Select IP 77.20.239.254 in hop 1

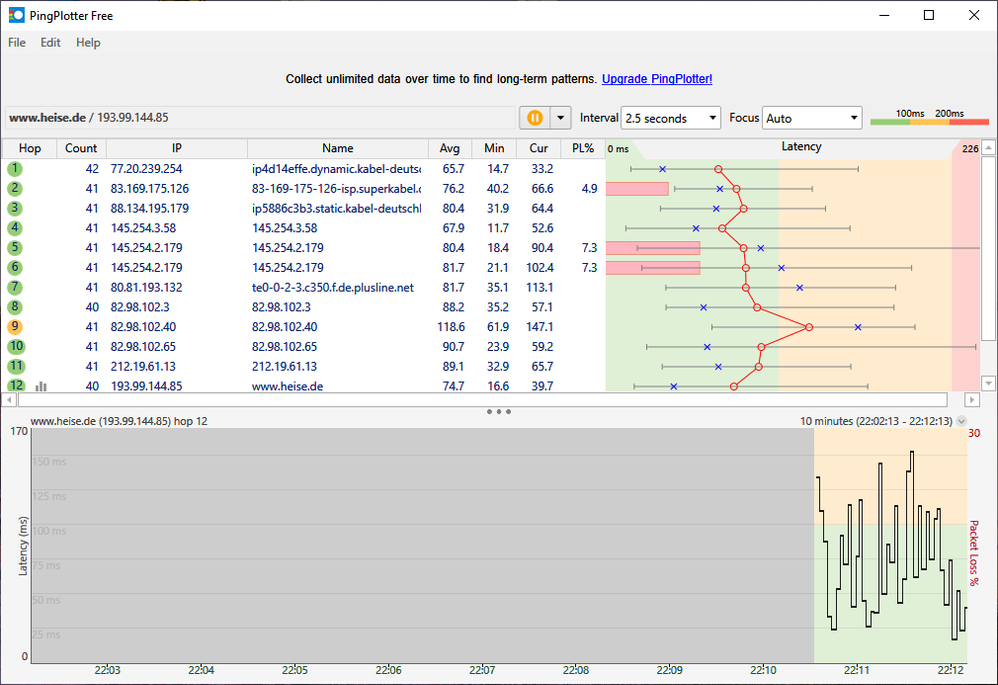click(146, 169)
